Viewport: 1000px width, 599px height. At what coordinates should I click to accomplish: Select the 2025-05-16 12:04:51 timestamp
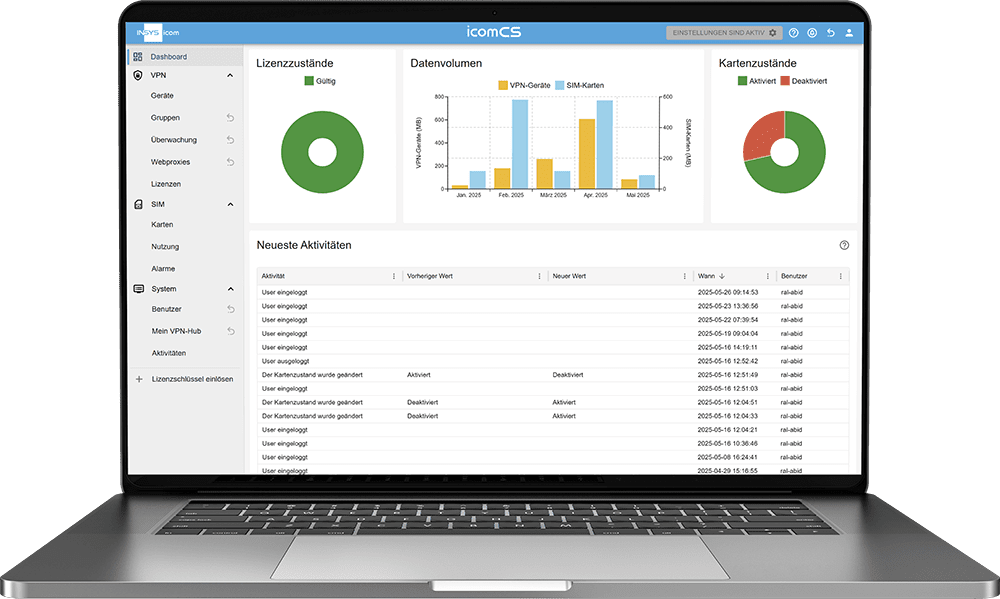tap(728, 403)
